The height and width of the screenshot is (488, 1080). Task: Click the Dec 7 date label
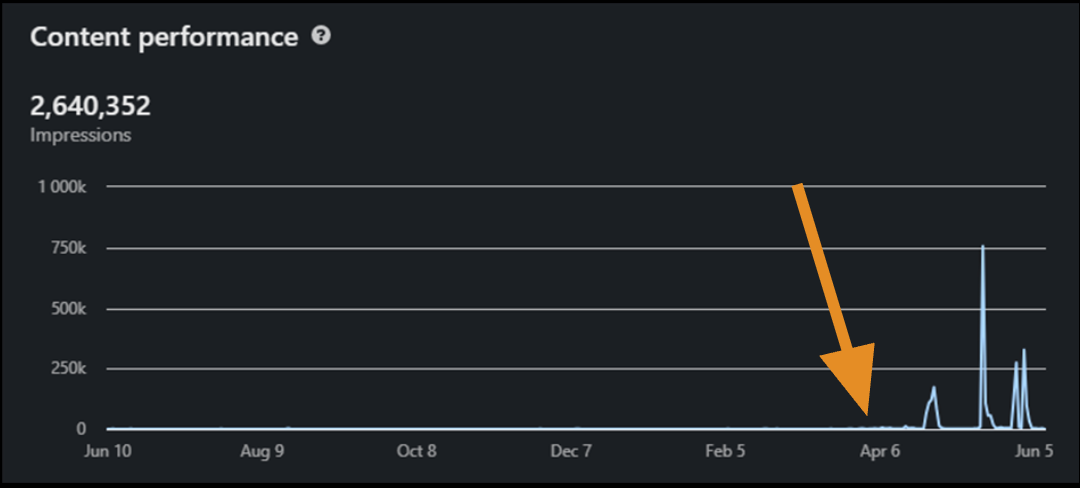tap(570, 451)
